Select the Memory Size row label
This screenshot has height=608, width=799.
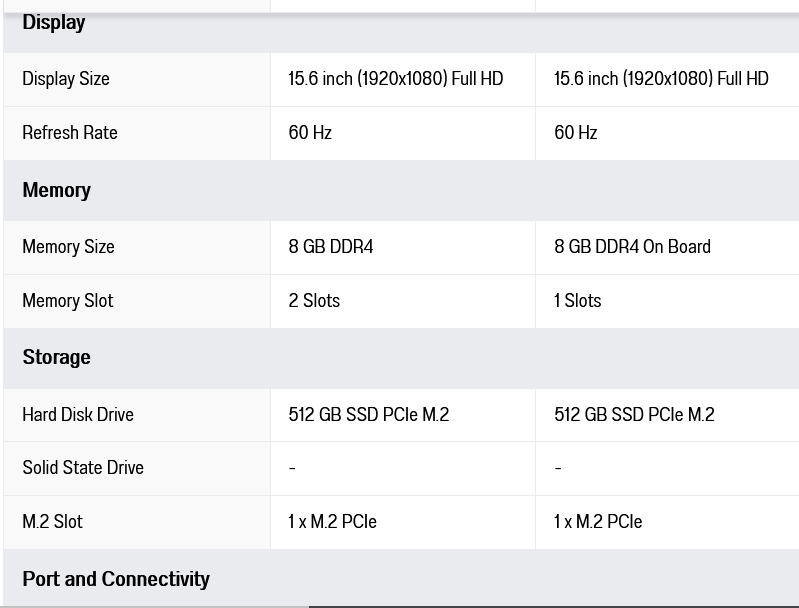click(x=68, y=247)
